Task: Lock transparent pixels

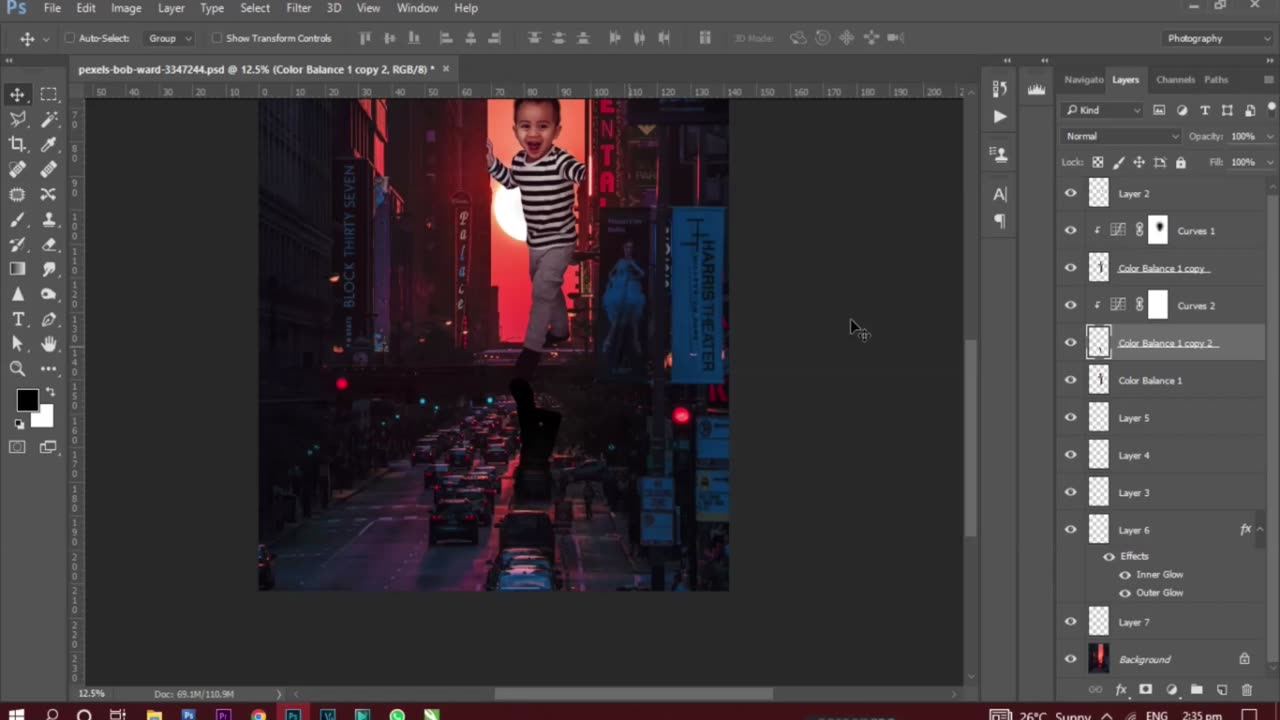Action: pyautogui.click(x=1098, y=162)
